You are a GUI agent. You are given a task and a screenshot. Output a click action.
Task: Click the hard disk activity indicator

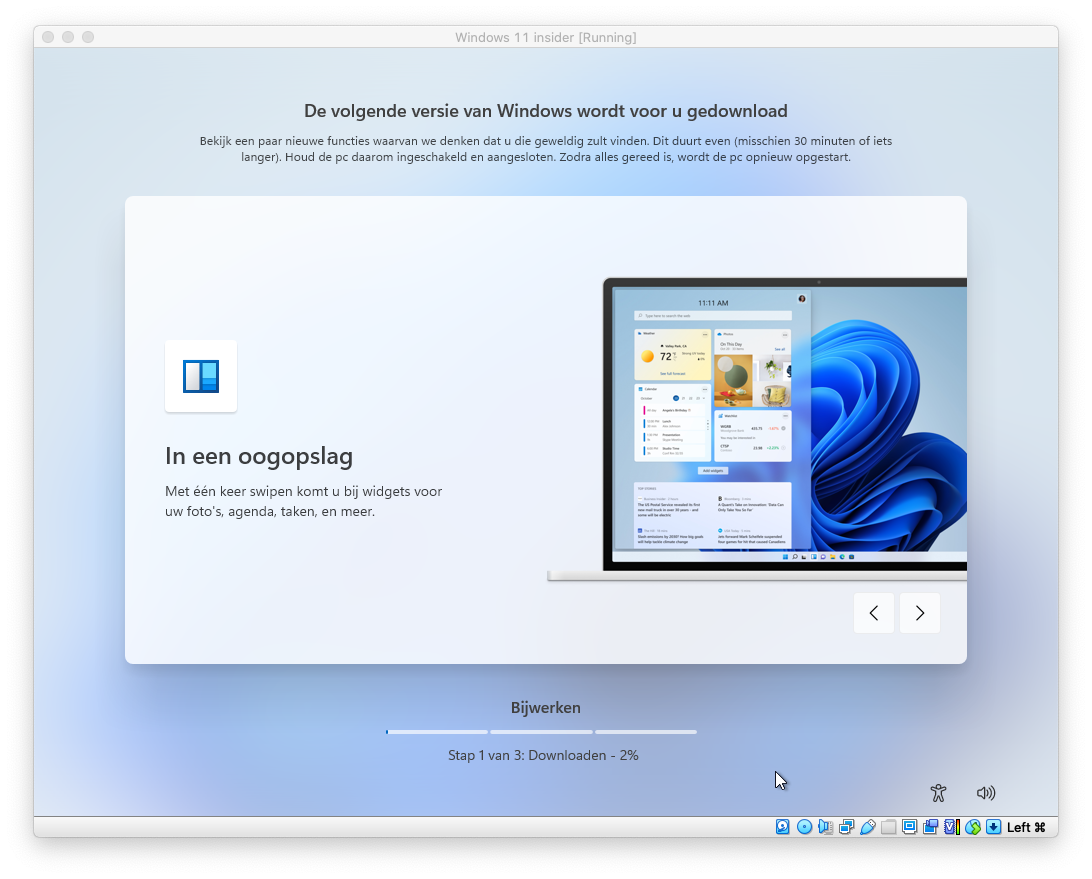pos(783,827)
